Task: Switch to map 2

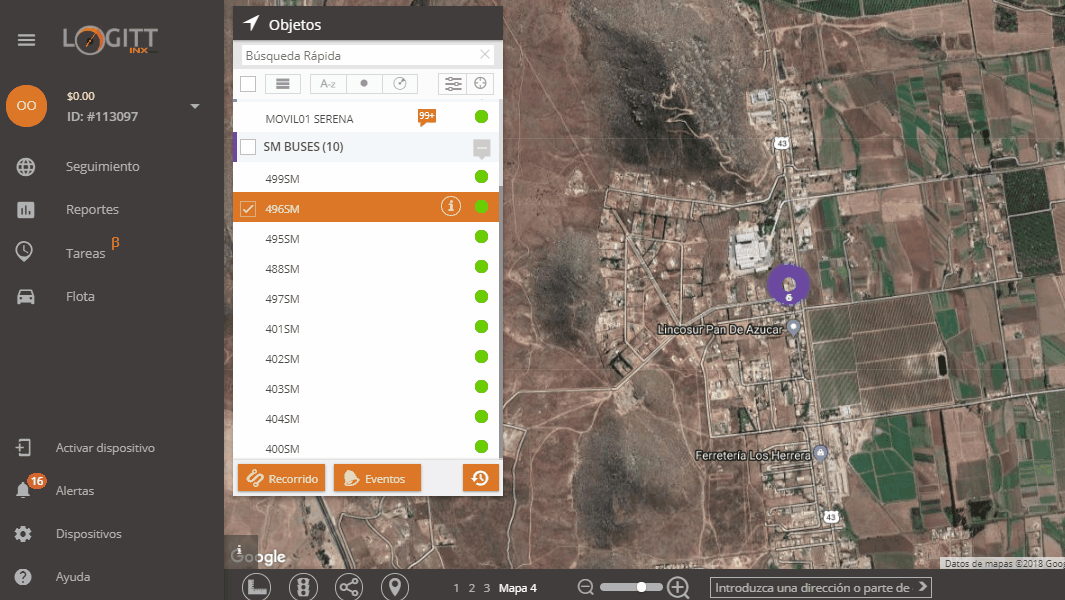Action: coord(471,588)
